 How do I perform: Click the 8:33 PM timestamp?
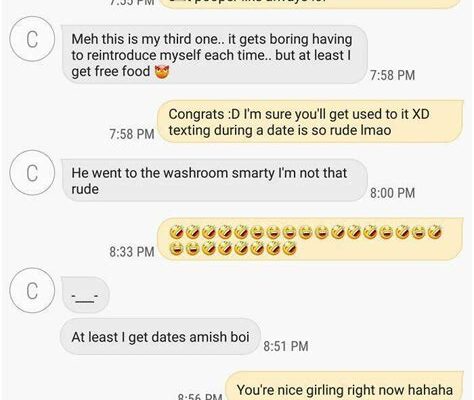click(132, 252)
